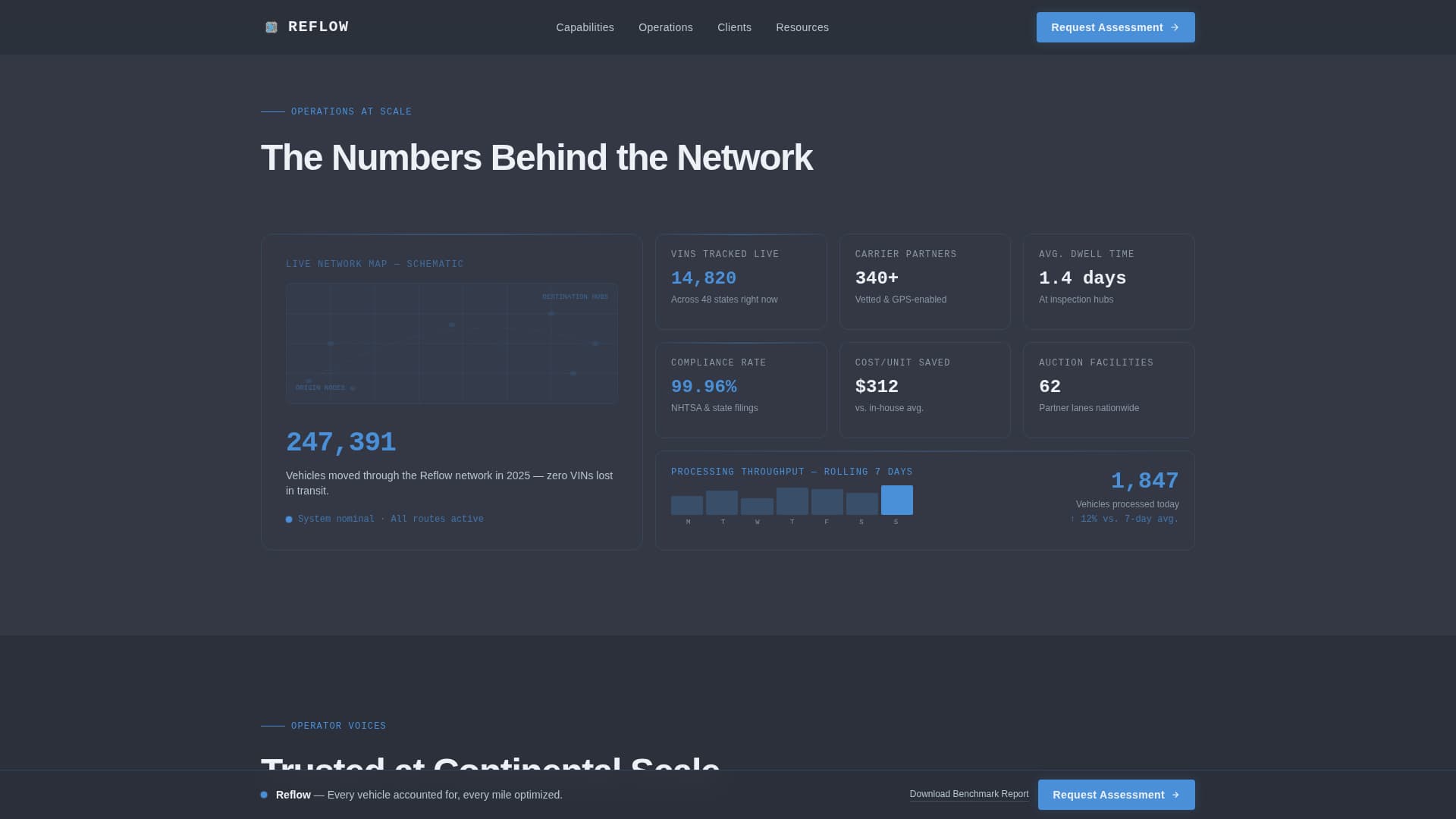The image size is (1456, 819).
Task: Click the Reflow logo emblem
Action: pyautogui.click(x=271, y=27)
